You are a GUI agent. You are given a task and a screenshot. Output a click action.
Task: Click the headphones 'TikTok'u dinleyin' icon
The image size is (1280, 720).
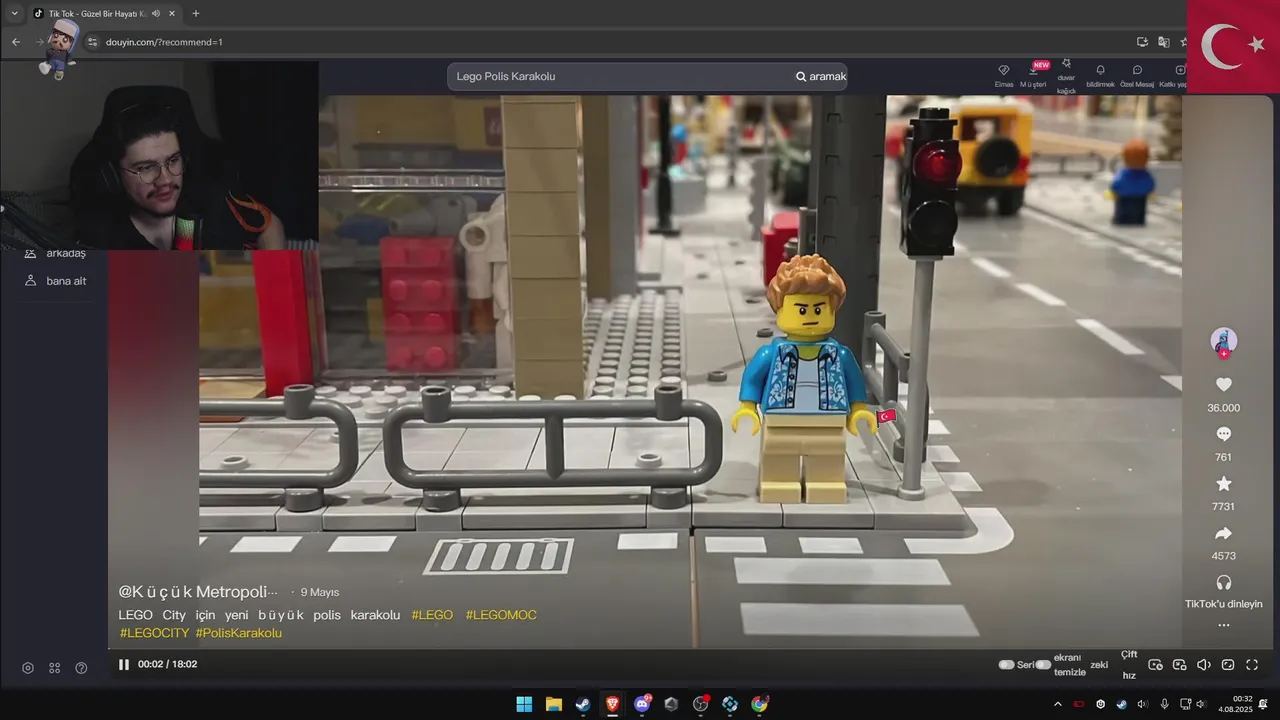coord(1223,582)
